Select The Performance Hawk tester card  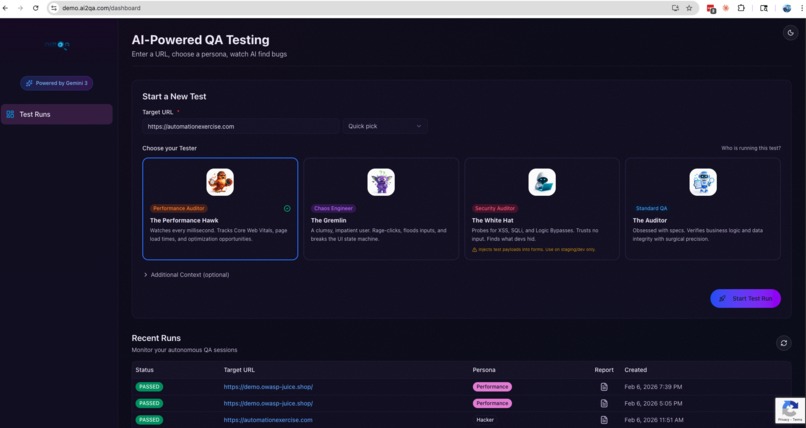[x=220, y=209]
